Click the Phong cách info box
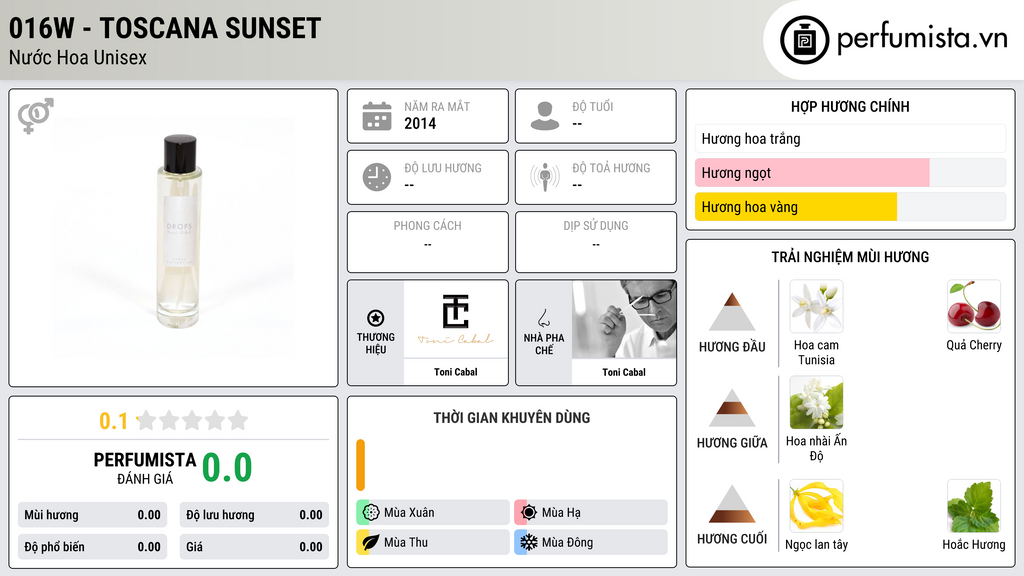The height and width of the screenshot is (576, 1024). point(428,242)
